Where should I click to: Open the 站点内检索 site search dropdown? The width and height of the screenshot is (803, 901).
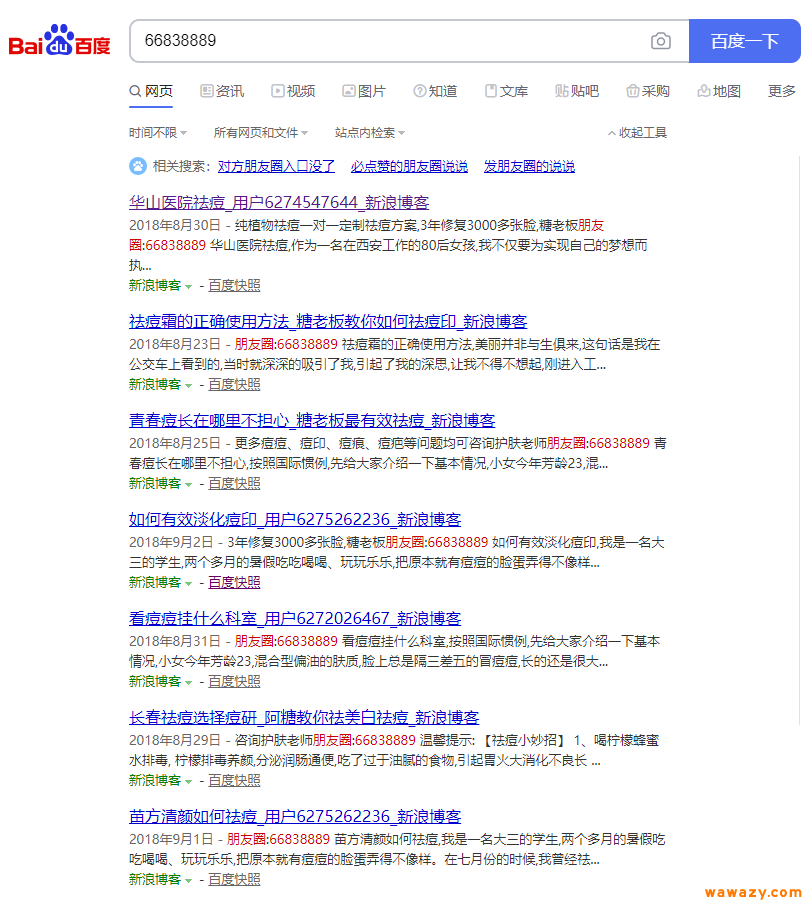pos(366,131)
